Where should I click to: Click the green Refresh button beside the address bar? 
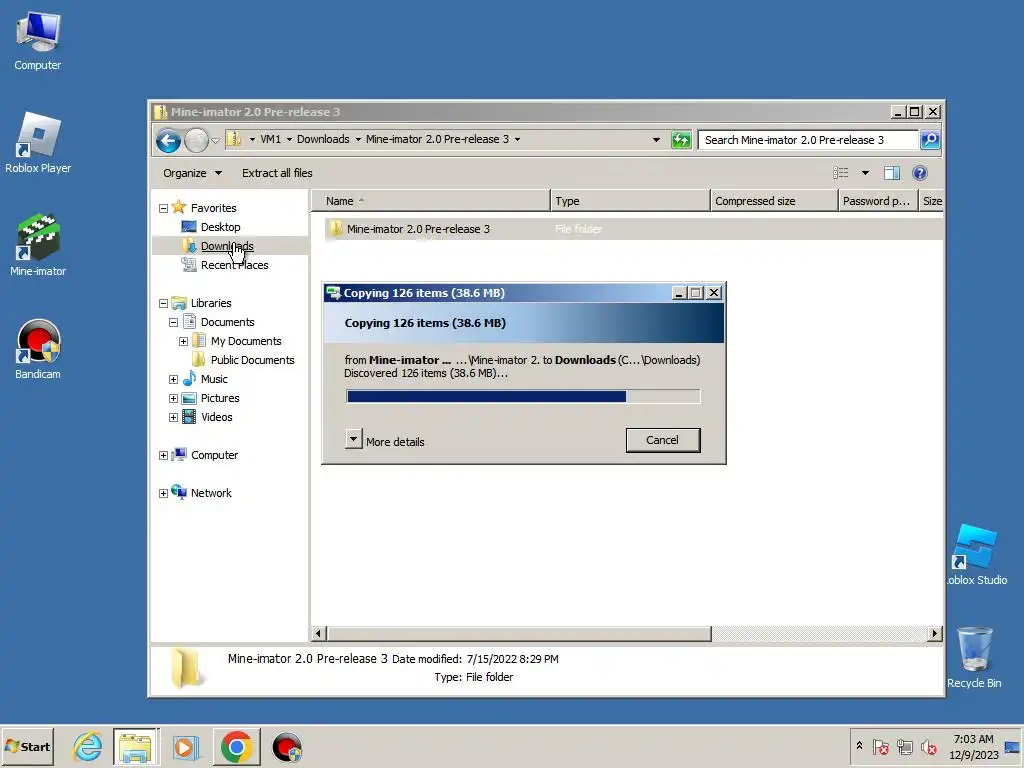pyautogui.click(x=680, y=139)
